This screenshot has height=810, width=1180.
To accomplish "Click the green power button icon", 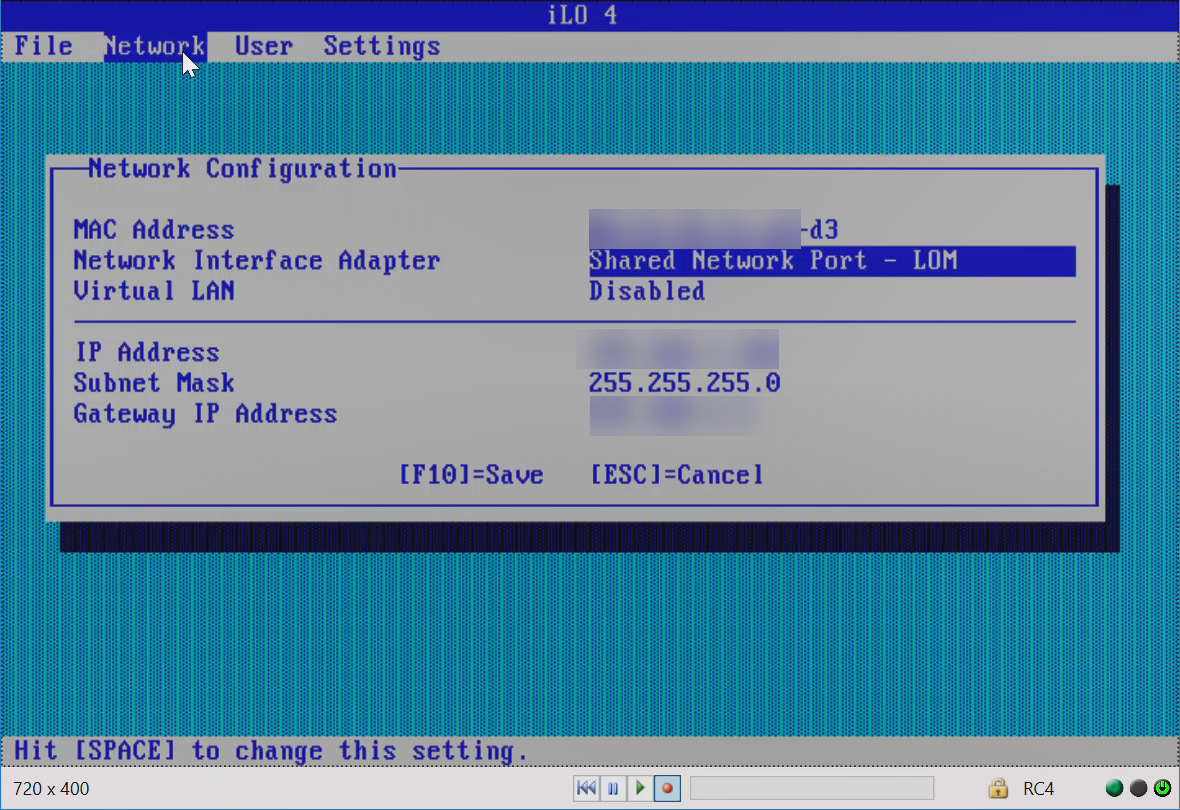I will pyautogui.click(x=1163, y=788).
